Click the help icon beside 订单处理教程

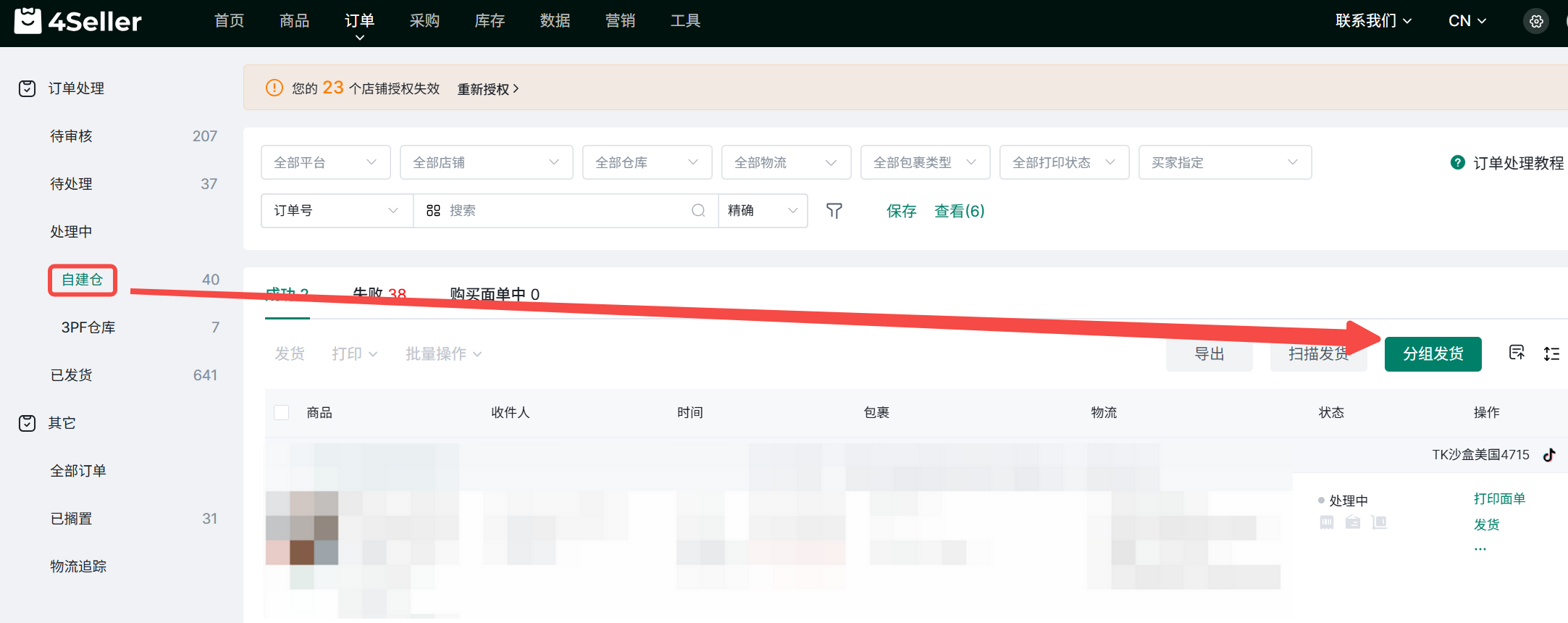tap(1457, 163)
